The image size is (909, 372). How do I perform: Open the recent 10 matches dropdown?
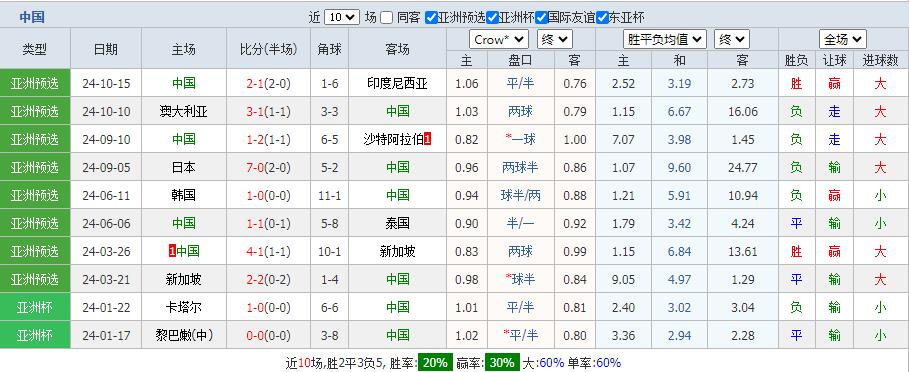click(x=341, y=17)
